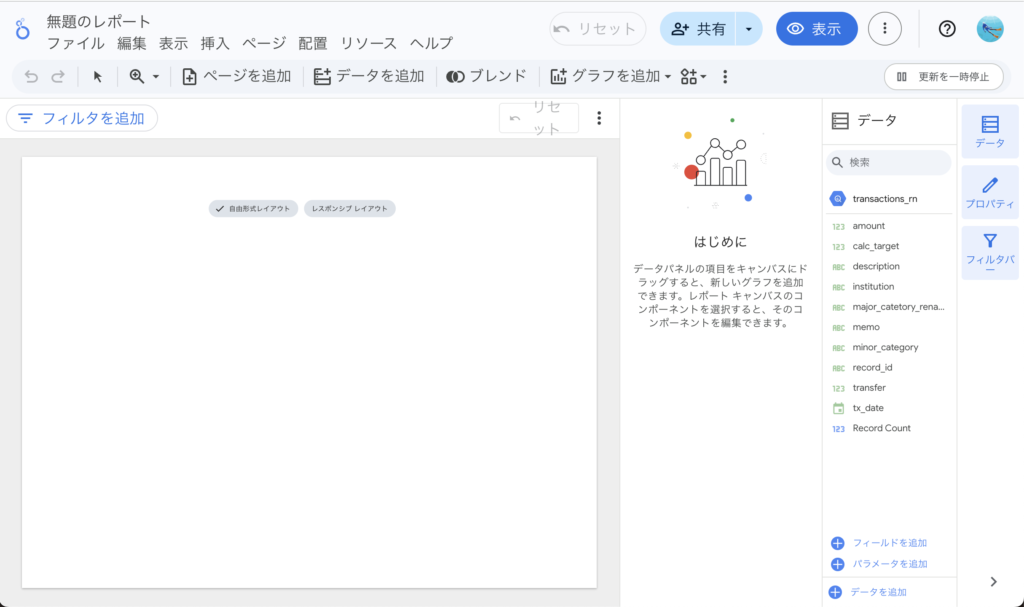Screen dimensions: 1024x607
Task: Open the ファイル menu
Action: pyautogui.click(x=75, y=43)
